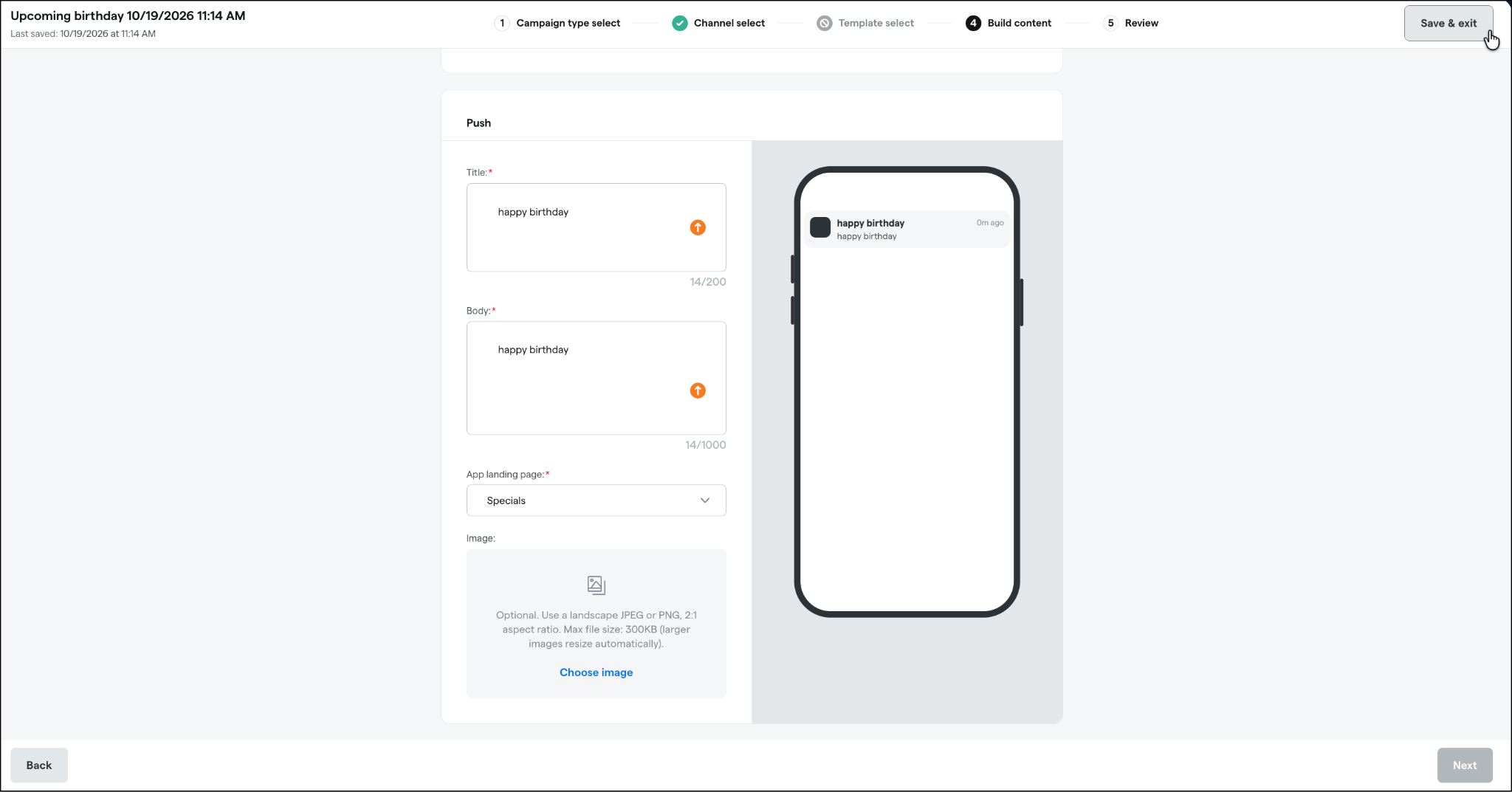This screenshot has height=792, width=1512.
Task: Click the step 4 circle for Build content
Action: tap(974, 23)
